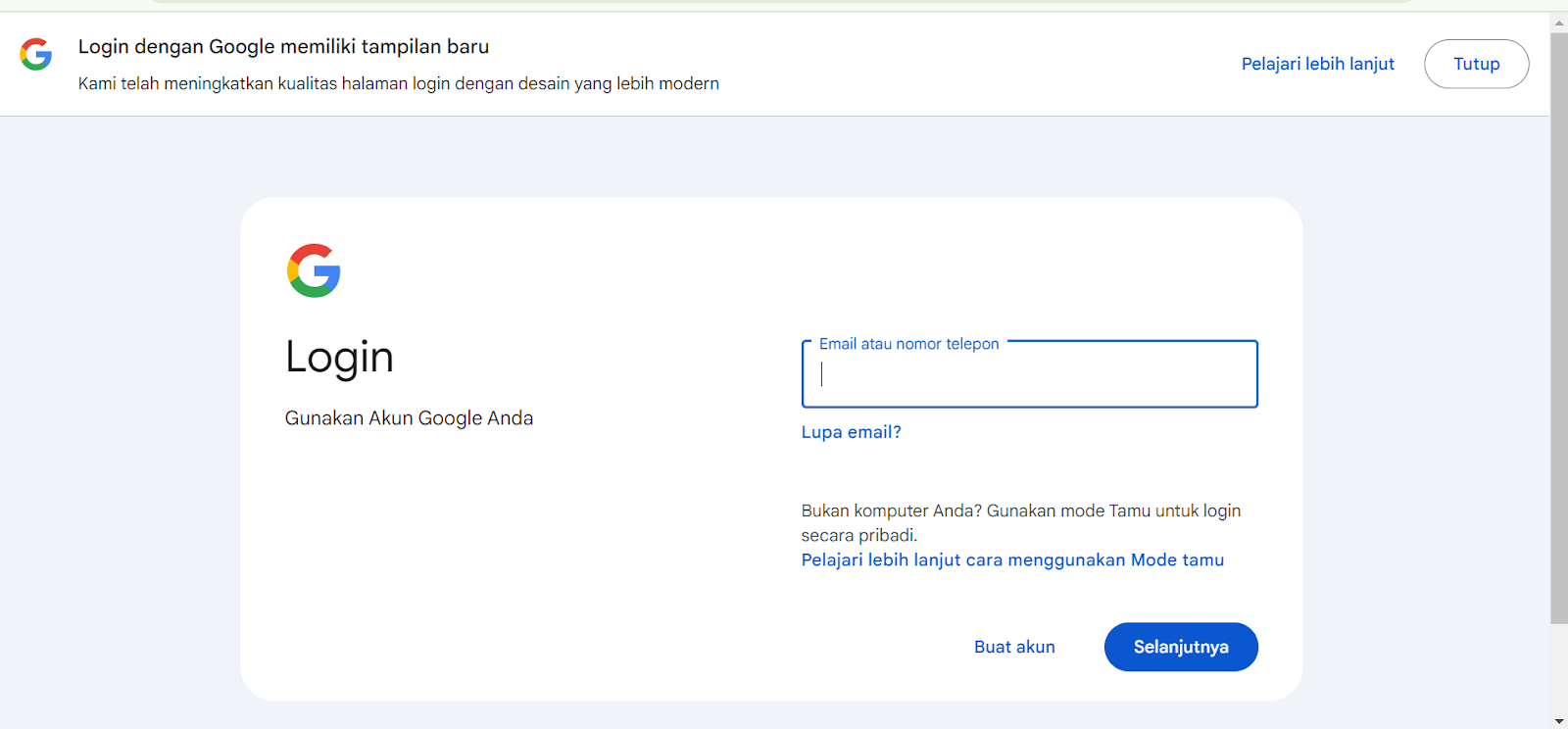Click the large Google logo above Login
This screenshot has height=729, width=1568.
(314, 270)
